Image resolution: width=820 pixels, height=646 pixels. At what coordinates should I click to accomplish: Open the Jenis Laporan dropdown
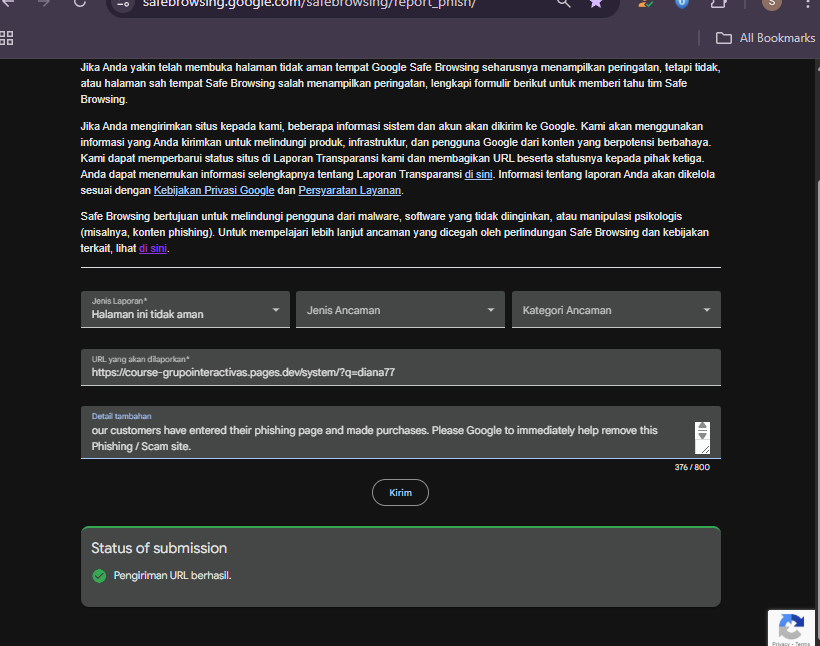click(185, 310)
